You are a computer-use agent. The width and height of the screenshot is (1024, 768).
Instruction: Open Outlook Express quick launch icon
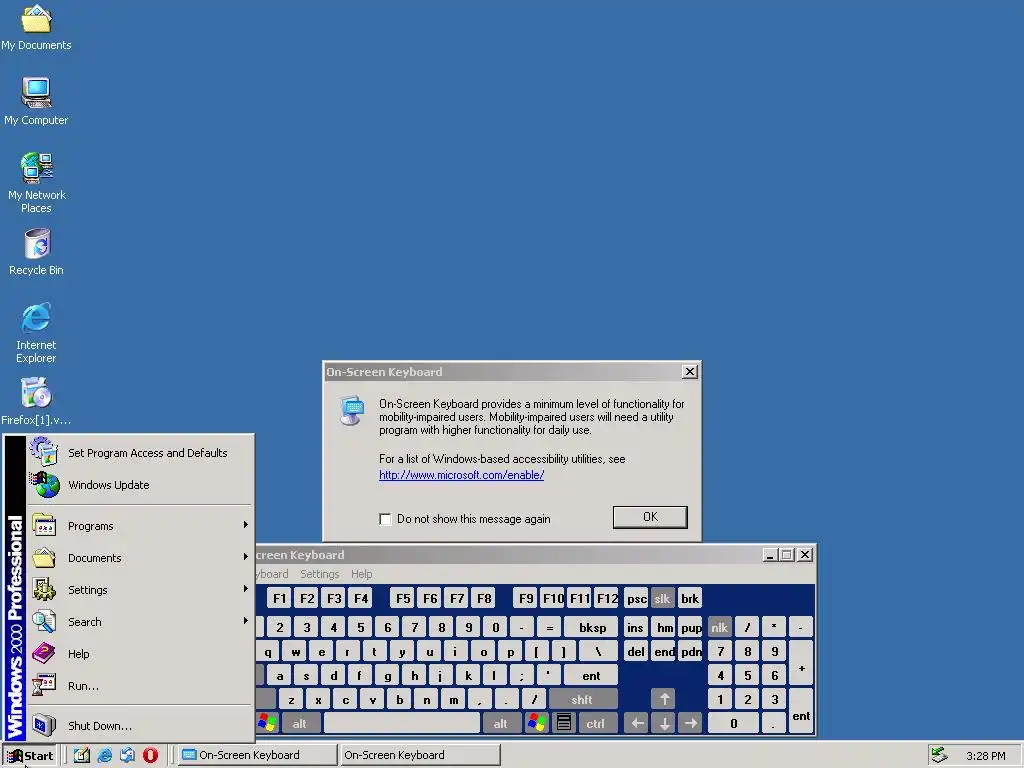point(127,755)
